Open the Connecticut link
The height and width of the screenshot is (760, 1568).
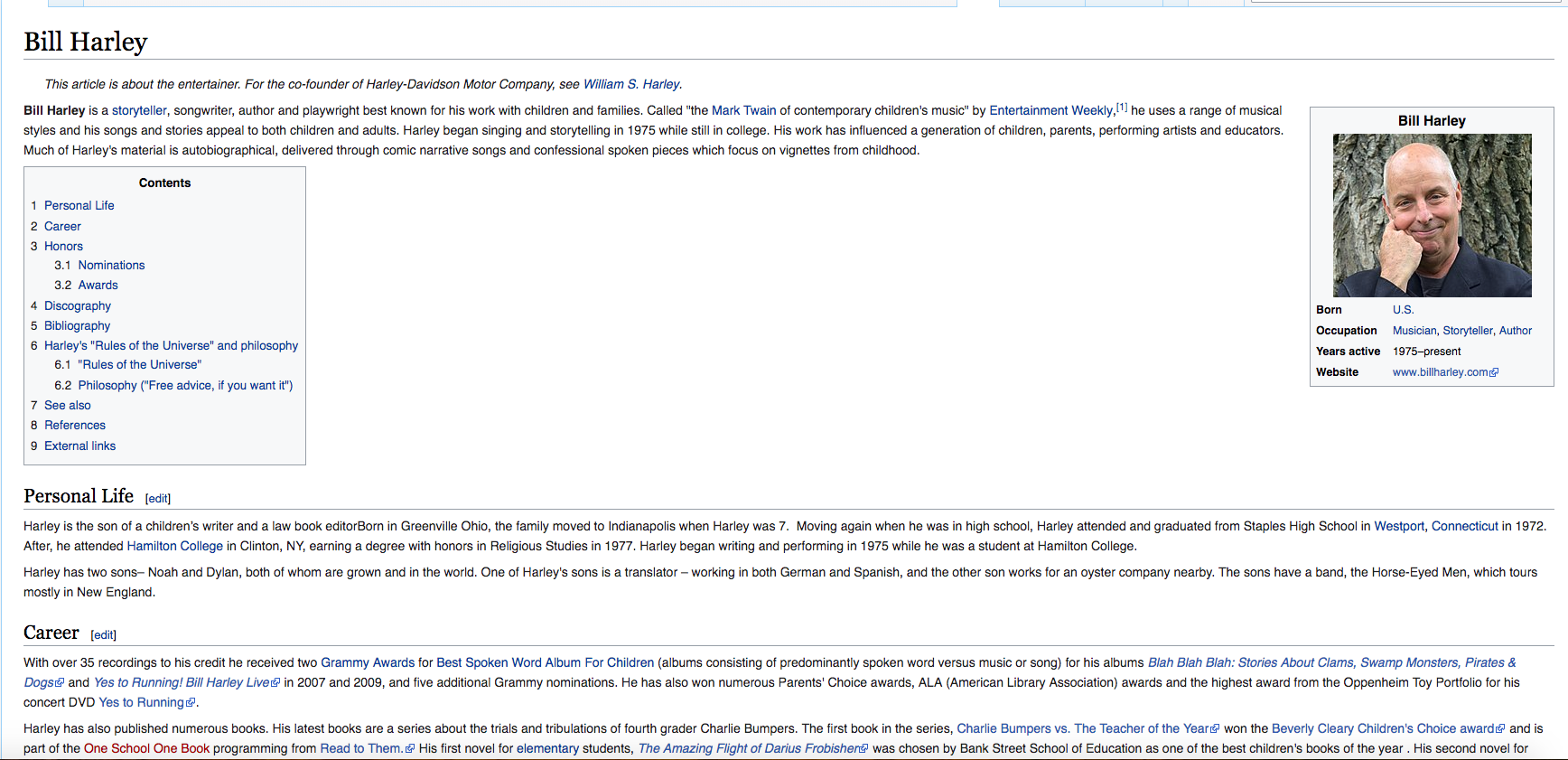[x=1464, y=526]
